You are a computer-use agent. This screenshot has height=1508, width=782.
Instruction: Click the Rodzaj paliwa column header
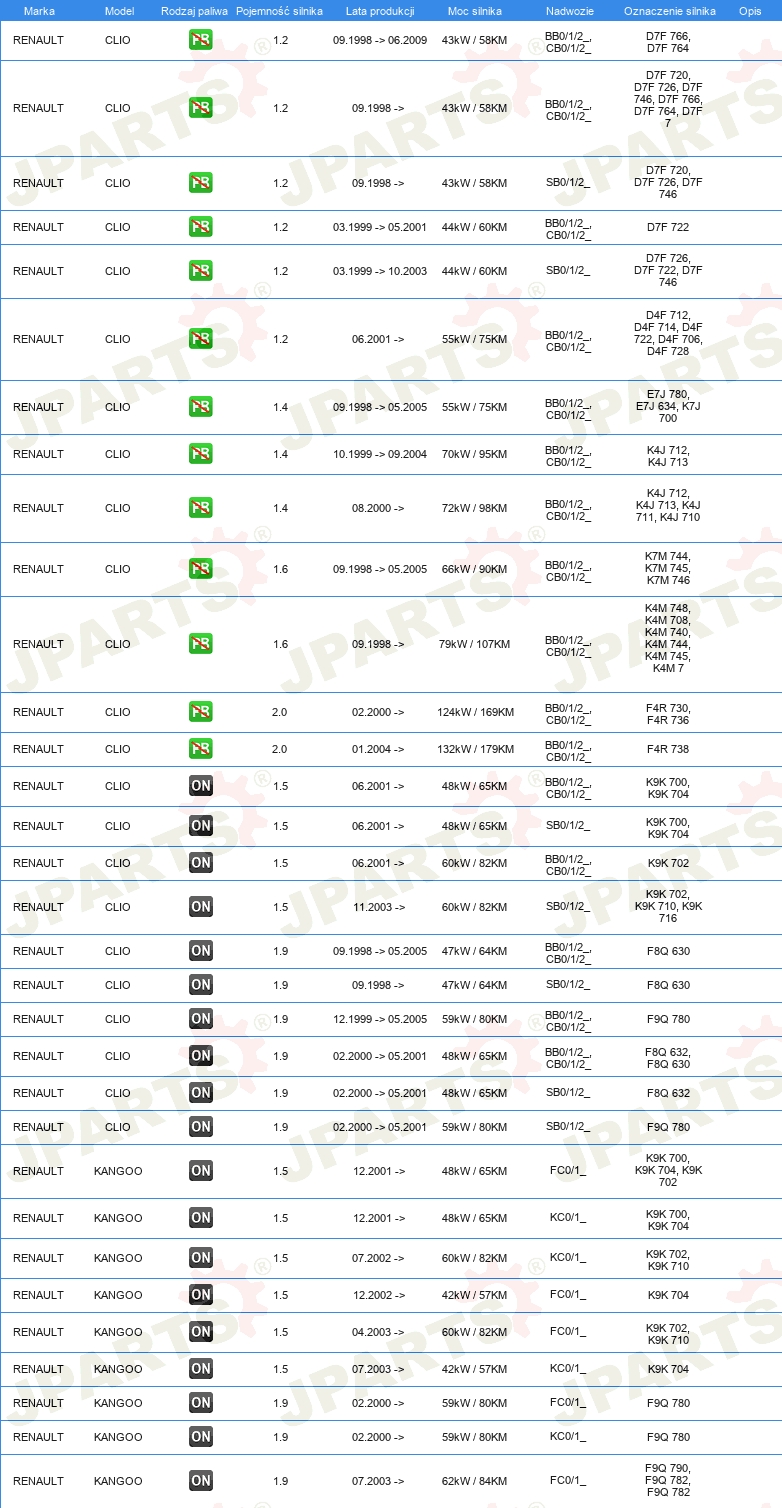click(194, 11)
